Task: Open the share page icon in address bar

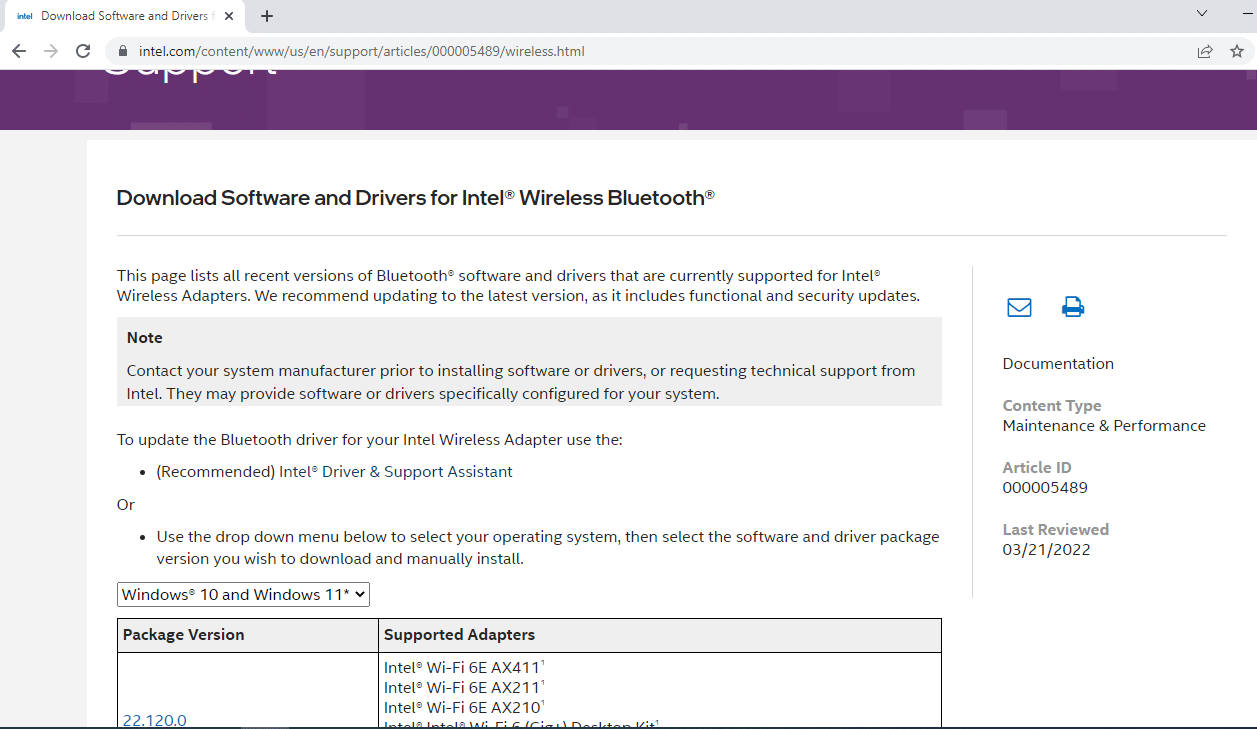Action: tap(1205, 51)
